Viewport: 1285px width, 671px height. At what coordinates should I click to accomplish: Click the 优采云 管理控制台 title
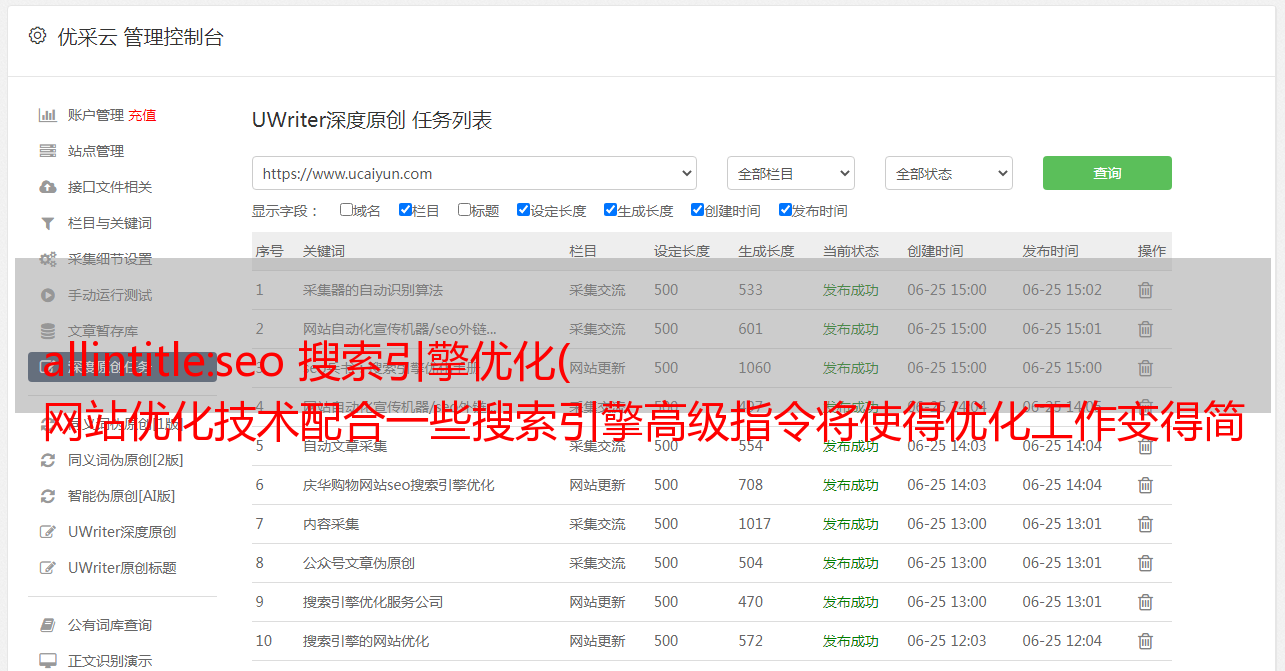(140, 37)
